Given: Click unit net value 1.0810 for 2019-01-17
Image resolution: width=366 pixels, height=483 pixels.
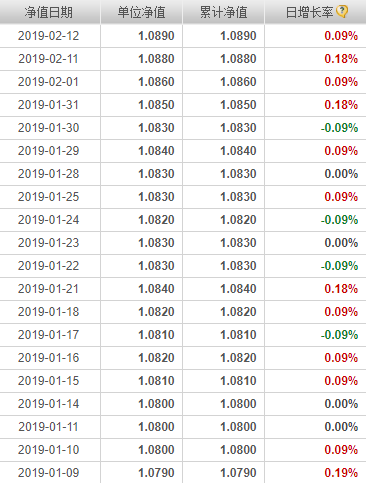Looking at the screenshot, I should coord(156,335).
